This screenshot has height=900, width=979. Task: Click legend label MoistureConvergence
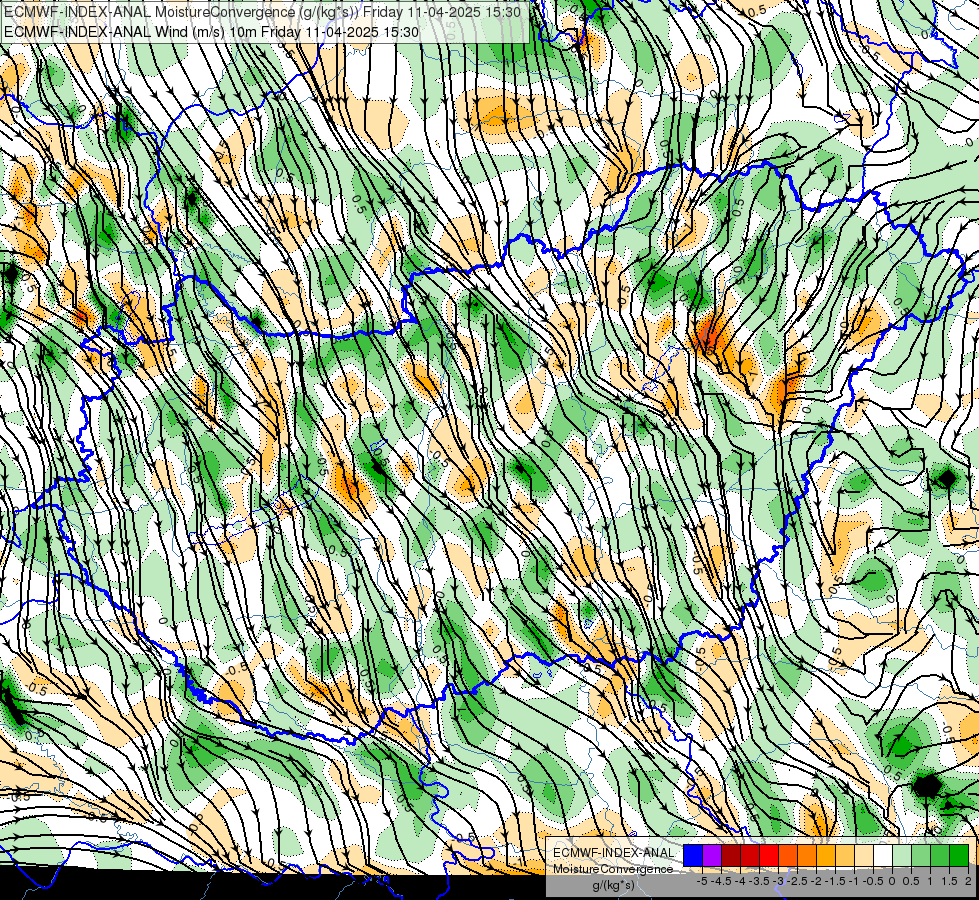click(x=614, y=869)
